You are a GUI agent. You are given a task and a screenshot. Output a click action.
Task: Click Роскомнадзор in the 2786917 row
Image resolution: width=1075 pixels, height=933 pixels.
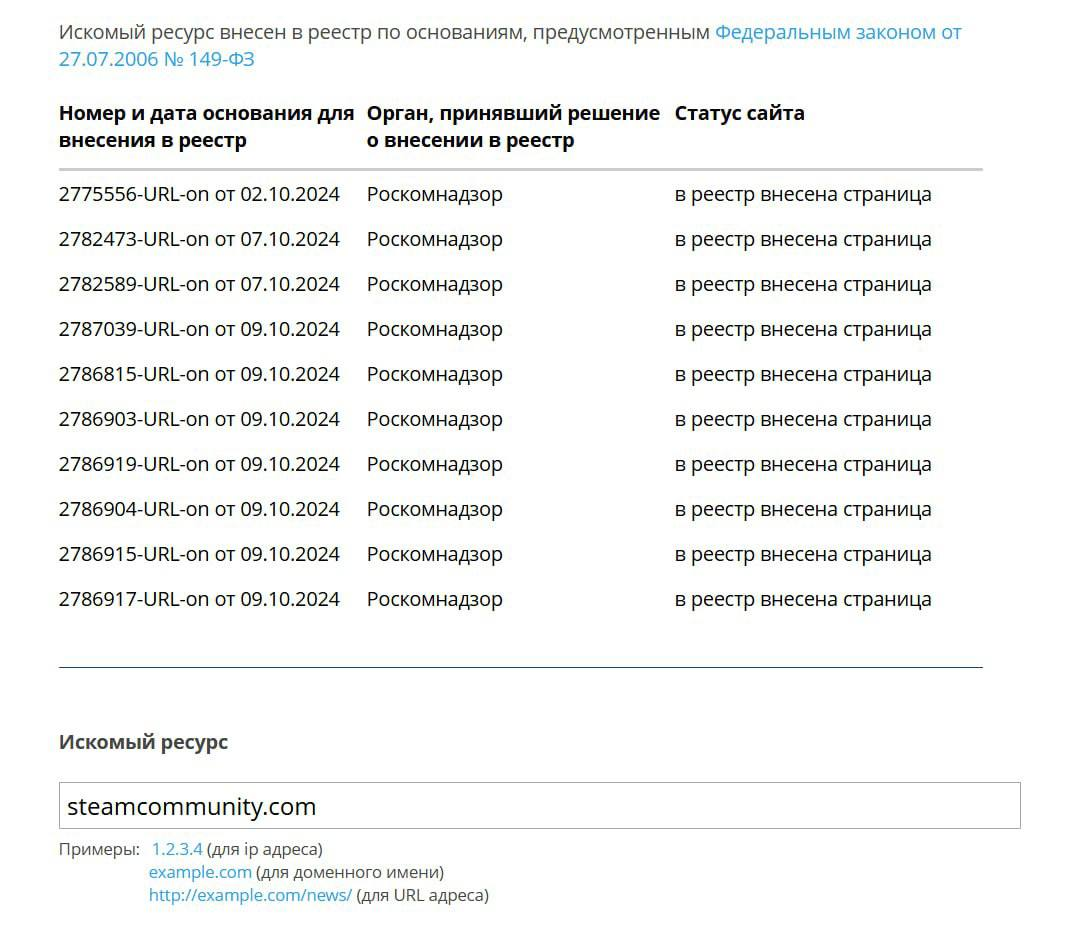(435, 600)
